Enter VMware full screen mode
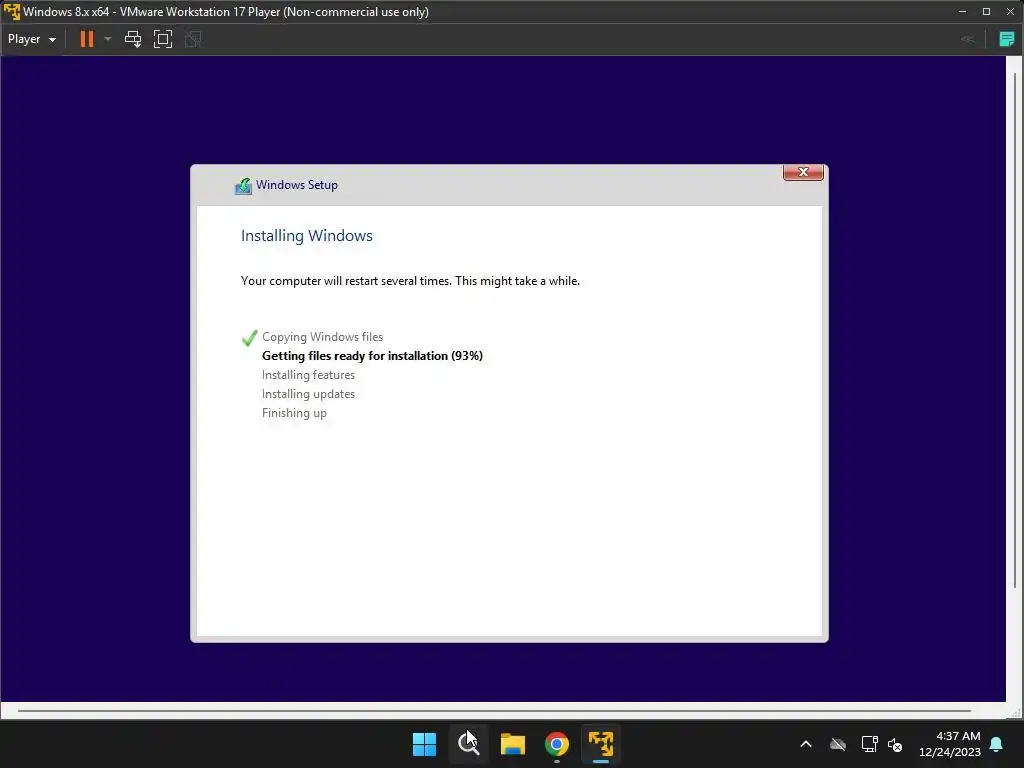Screen dimensions: 1024x768 click(x=163, y=39)
